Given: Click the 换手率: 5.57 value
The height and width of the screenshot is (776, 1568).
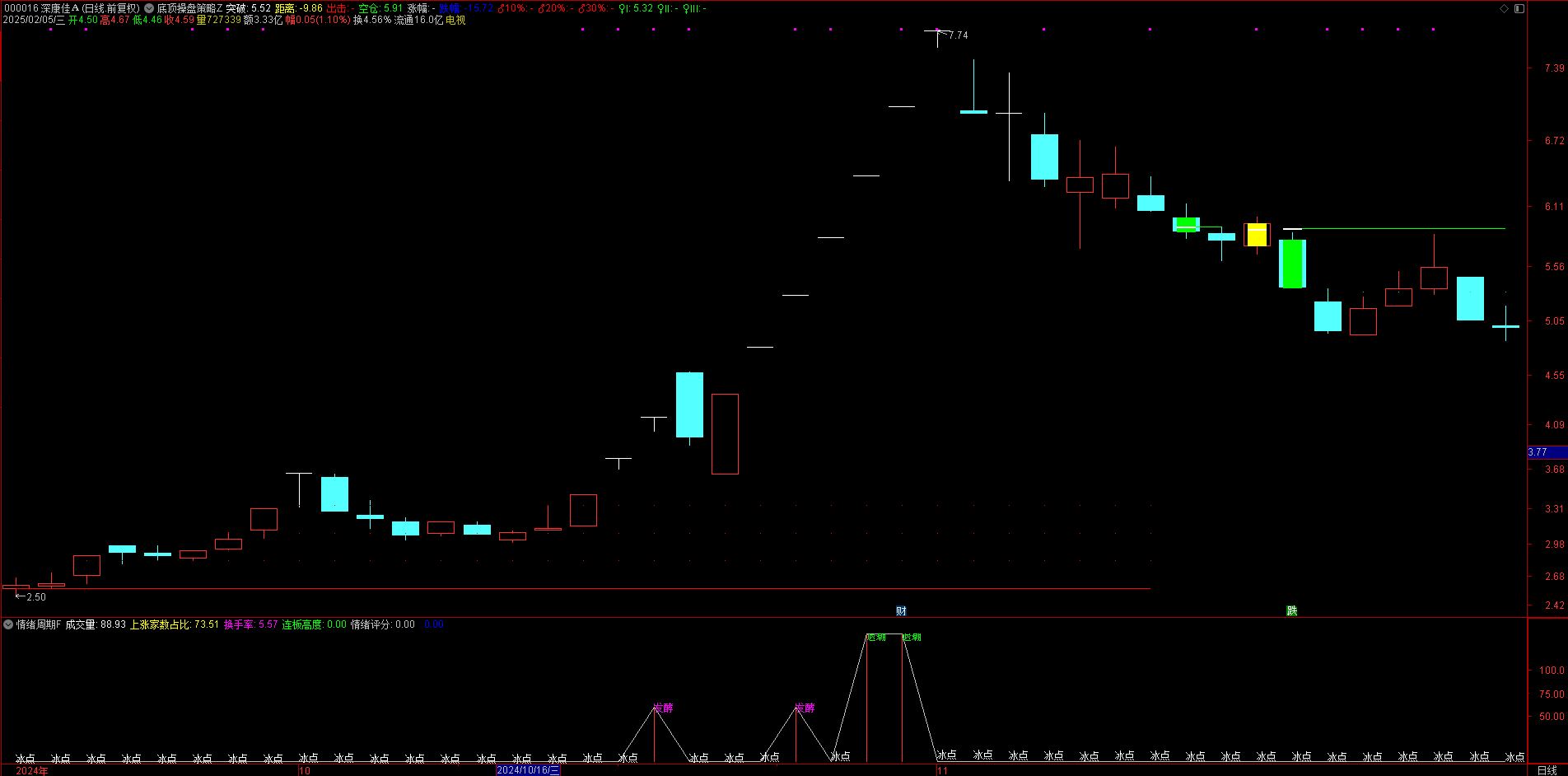Looking at the screenshot, I should tap(251, 624).
